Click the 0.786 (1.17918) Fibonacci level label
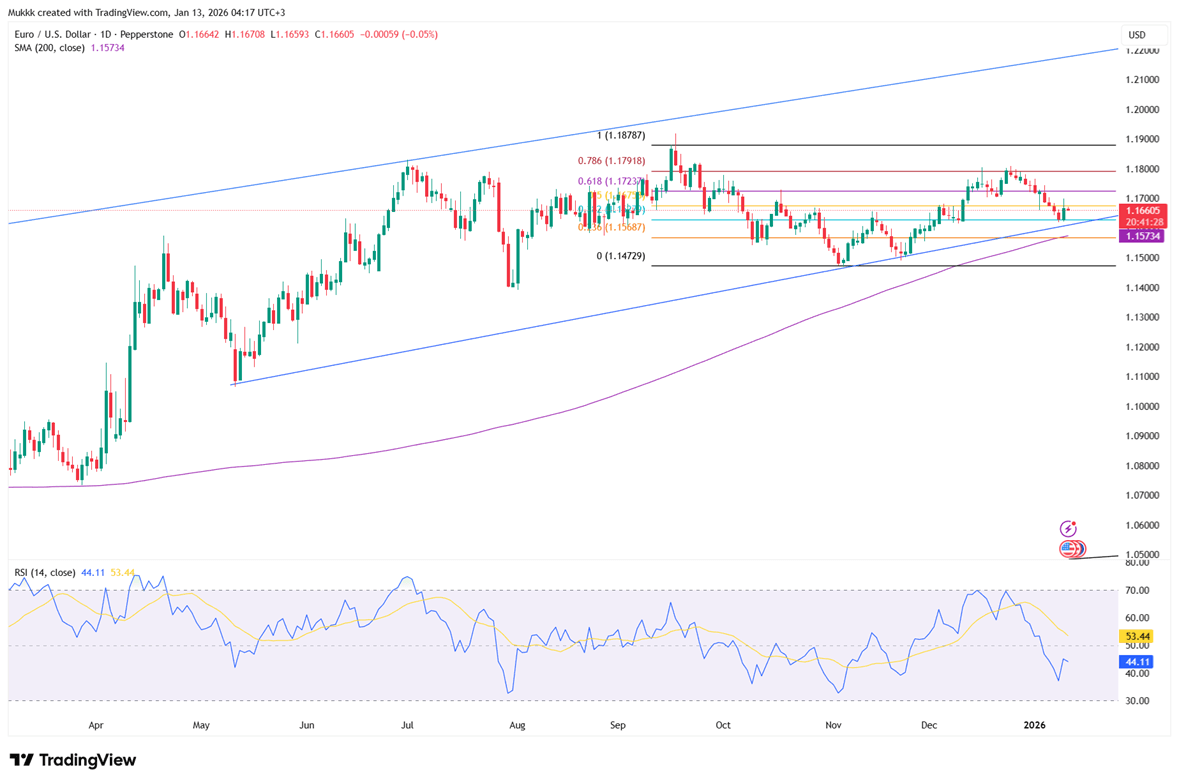Image resolution: width=1179 pixels, height=784 pixels. coord(611,161)
